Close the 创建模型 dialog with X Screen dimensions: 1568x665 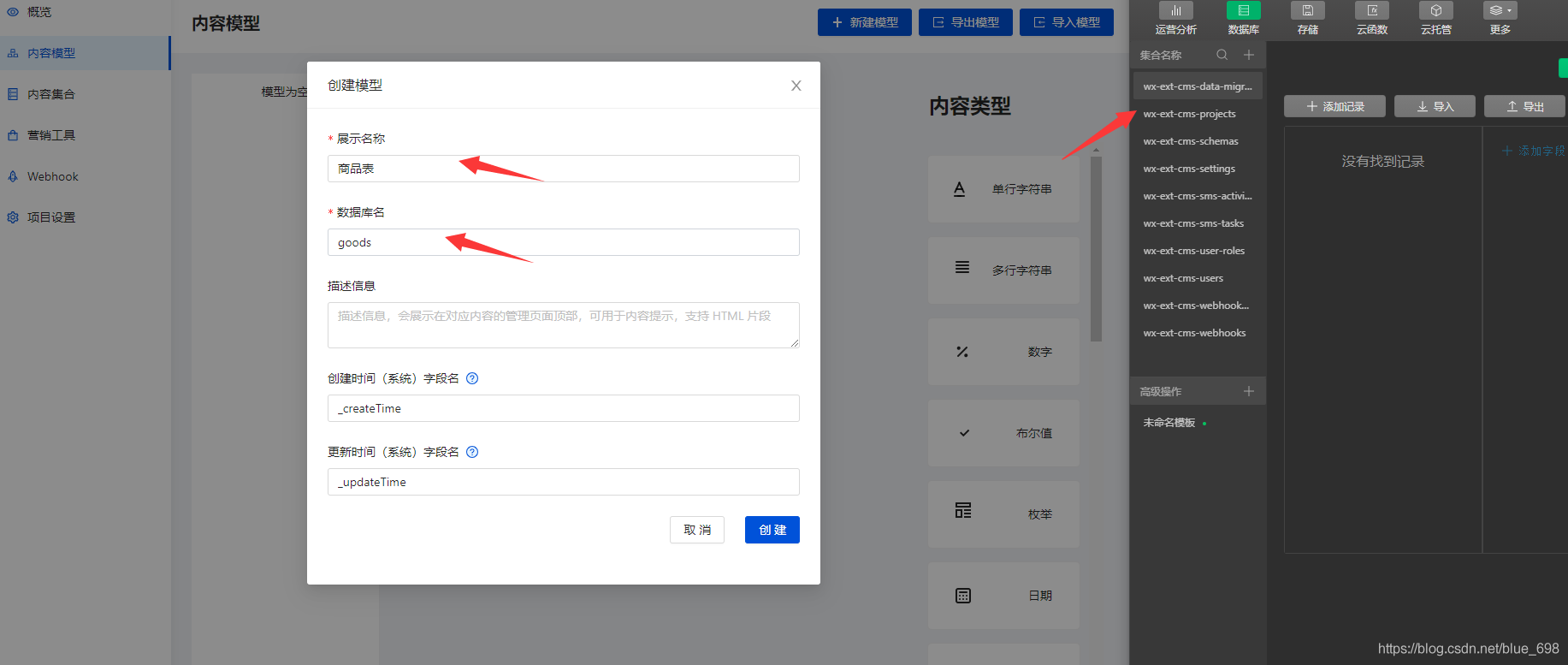coord(796,86)
